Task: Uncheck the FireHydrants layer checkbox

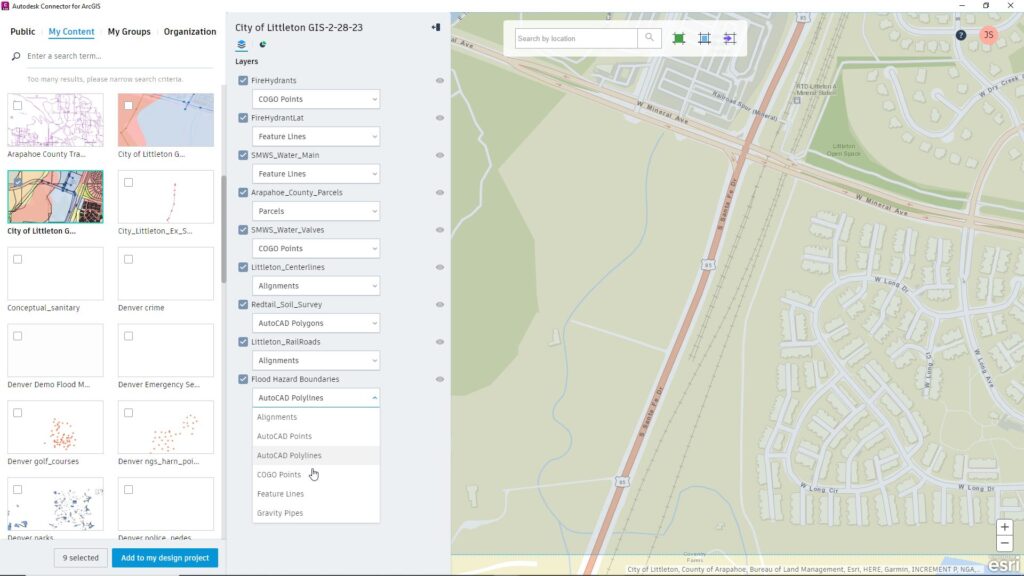Action: (243, 80)
